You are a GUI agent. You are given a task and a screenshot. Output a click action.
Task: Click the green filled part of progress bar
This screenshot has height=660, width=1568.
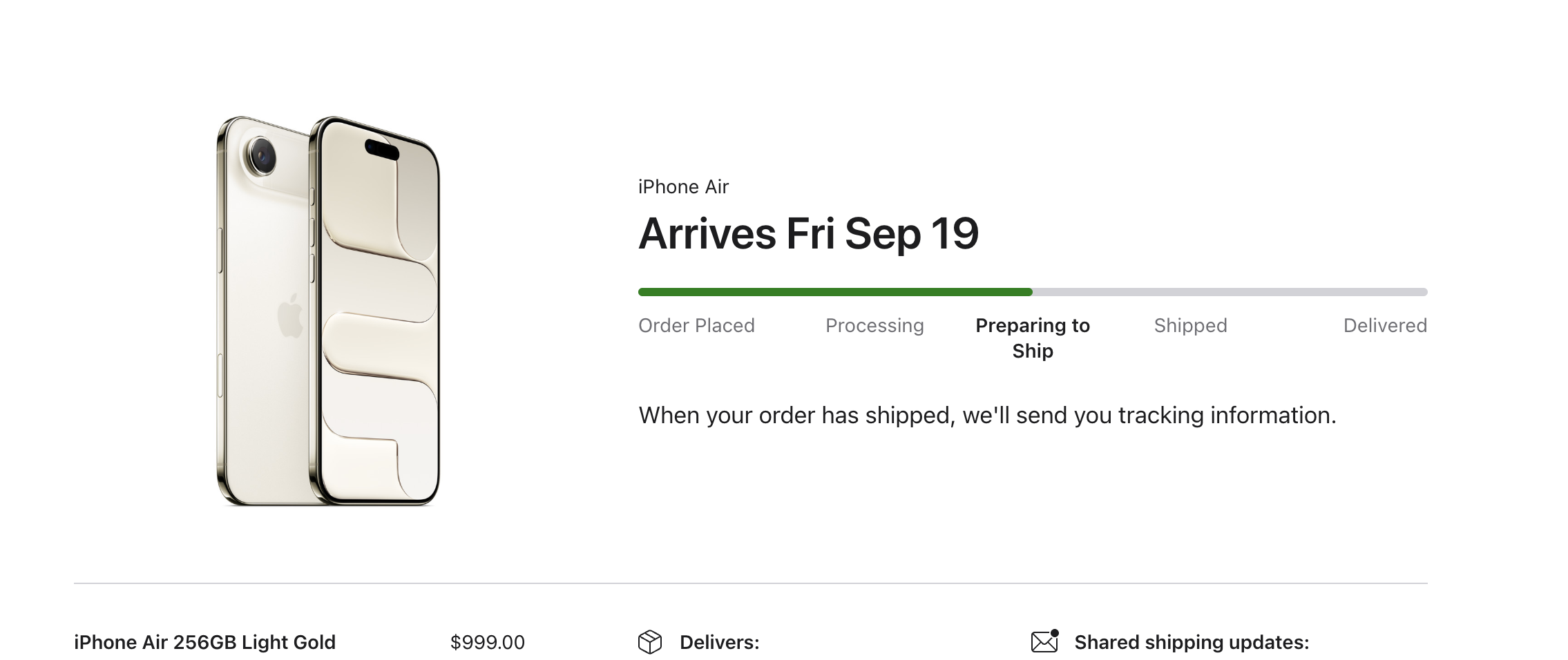click(x=835, y=292)
